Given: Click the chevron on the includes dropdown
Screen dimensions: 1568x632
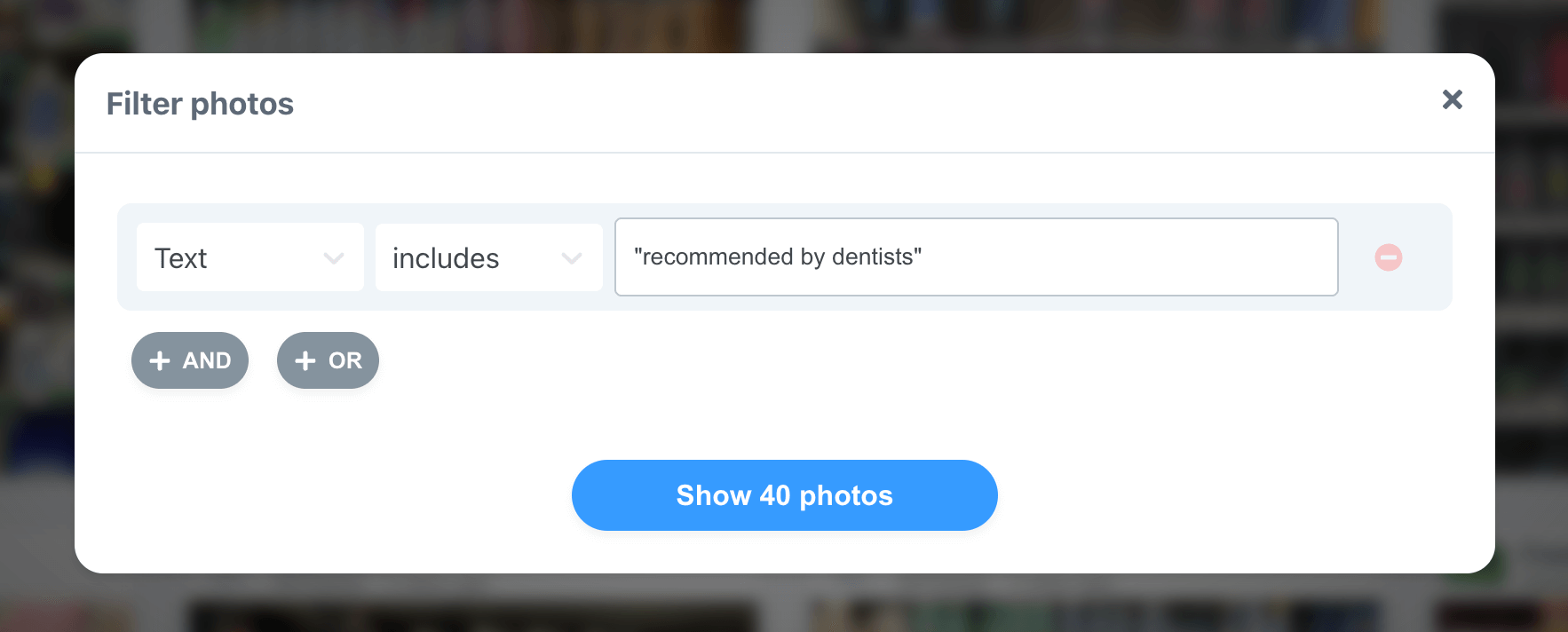Looking at the screenshot, I should coord(571,257).
